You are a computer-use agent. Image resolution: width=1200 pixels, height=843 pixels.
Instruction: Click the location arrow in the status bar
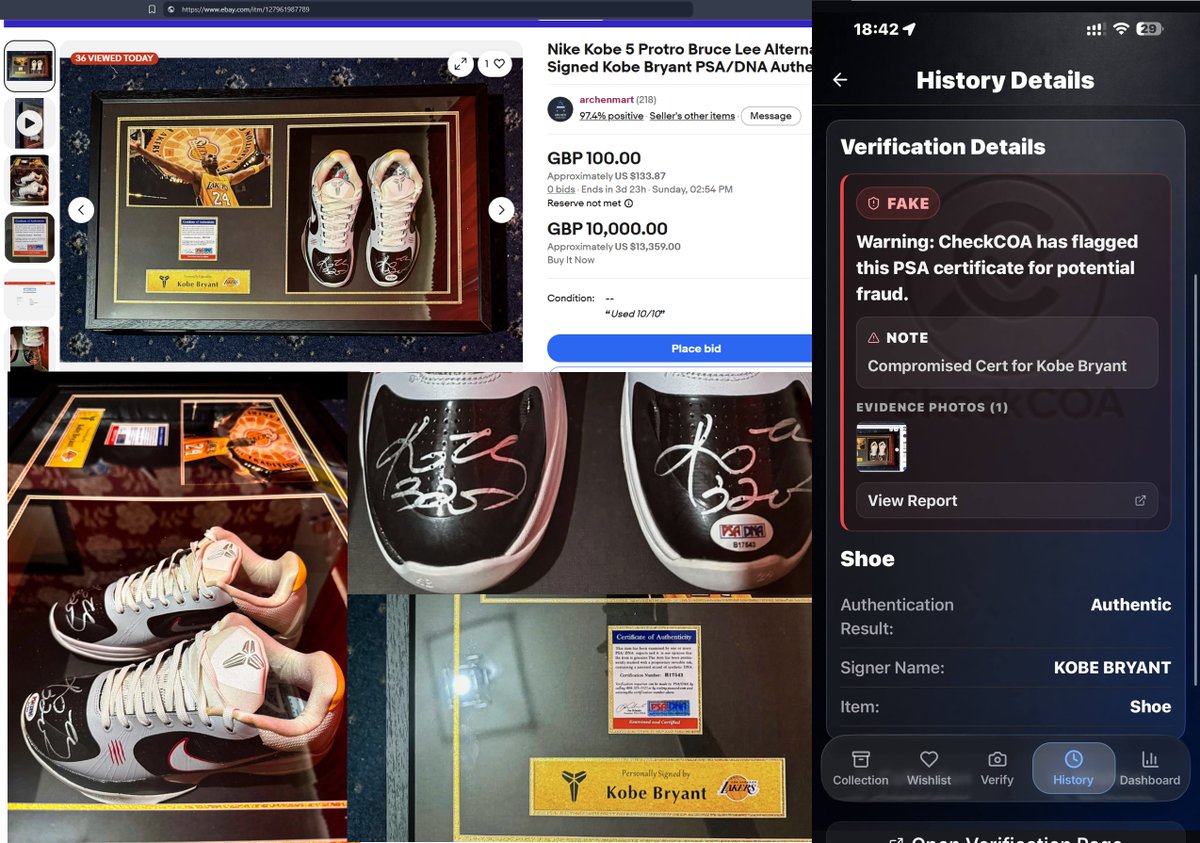click(x=909, y=29)
